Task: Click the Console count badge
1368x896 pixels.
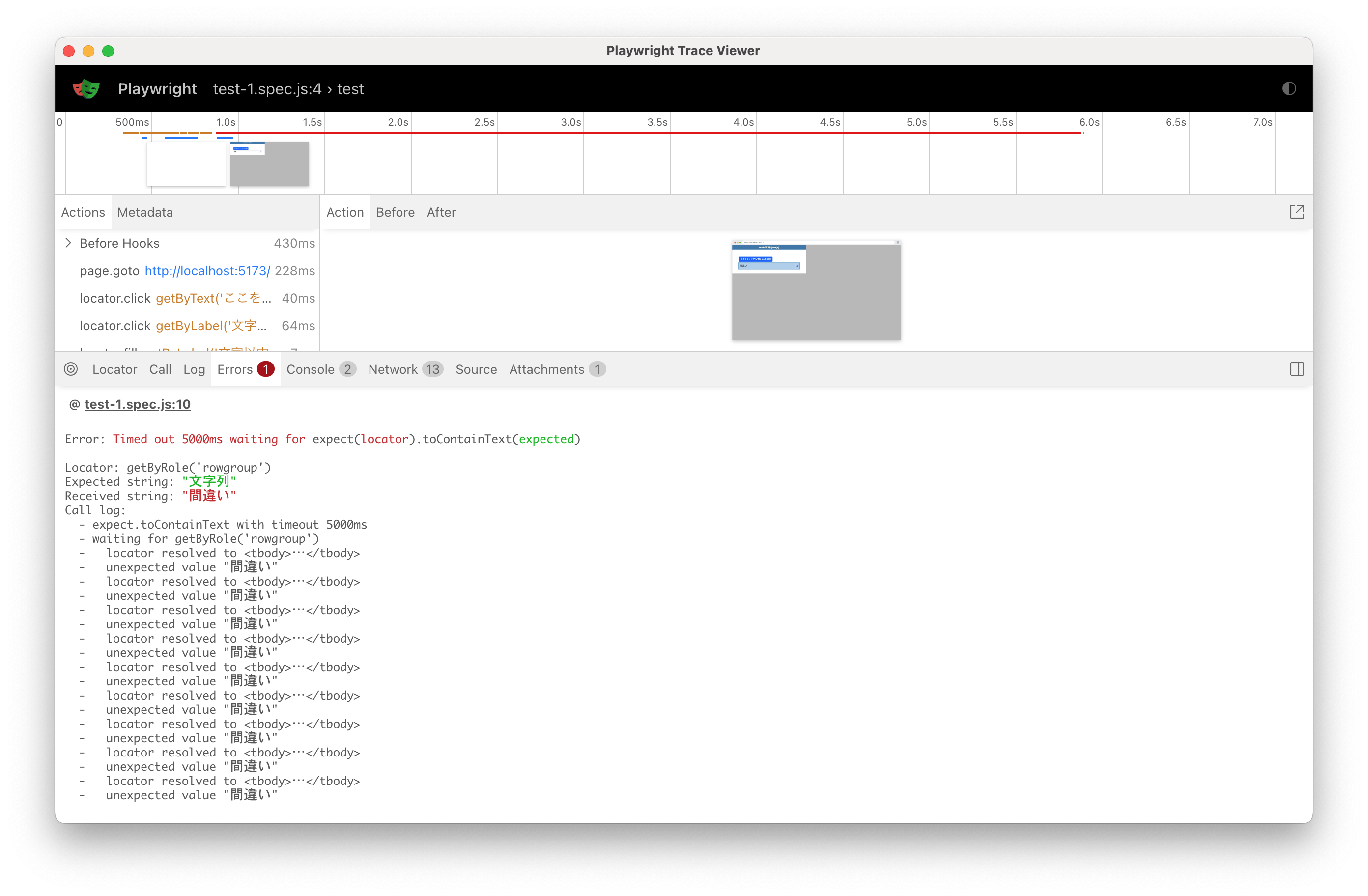Action: 347,369
